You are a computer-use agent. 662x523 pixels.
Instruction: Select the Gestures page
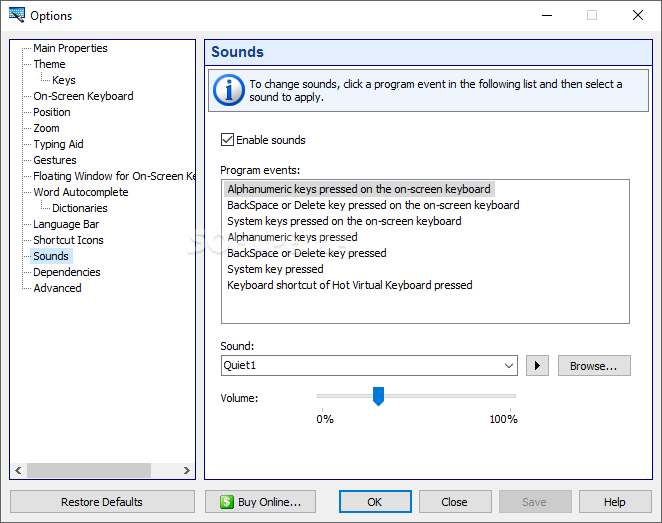point(55,160)
